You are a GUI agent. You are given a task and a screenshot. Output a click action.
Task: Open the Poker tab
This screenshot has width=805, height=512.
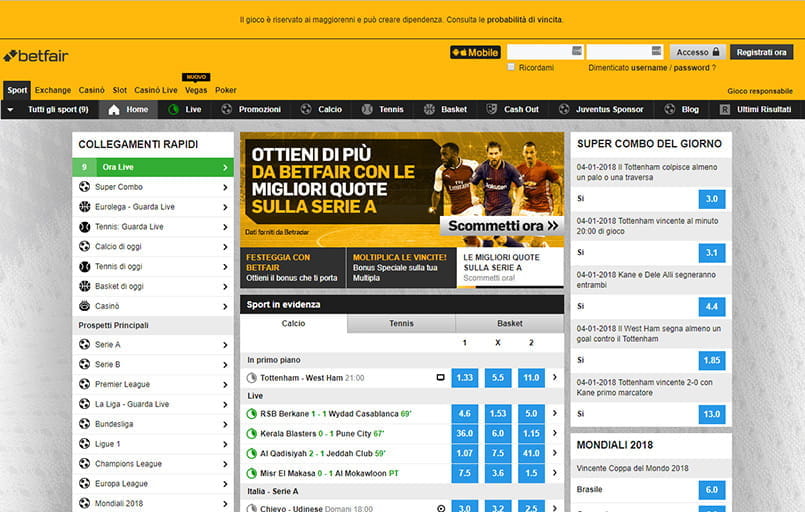225,90
